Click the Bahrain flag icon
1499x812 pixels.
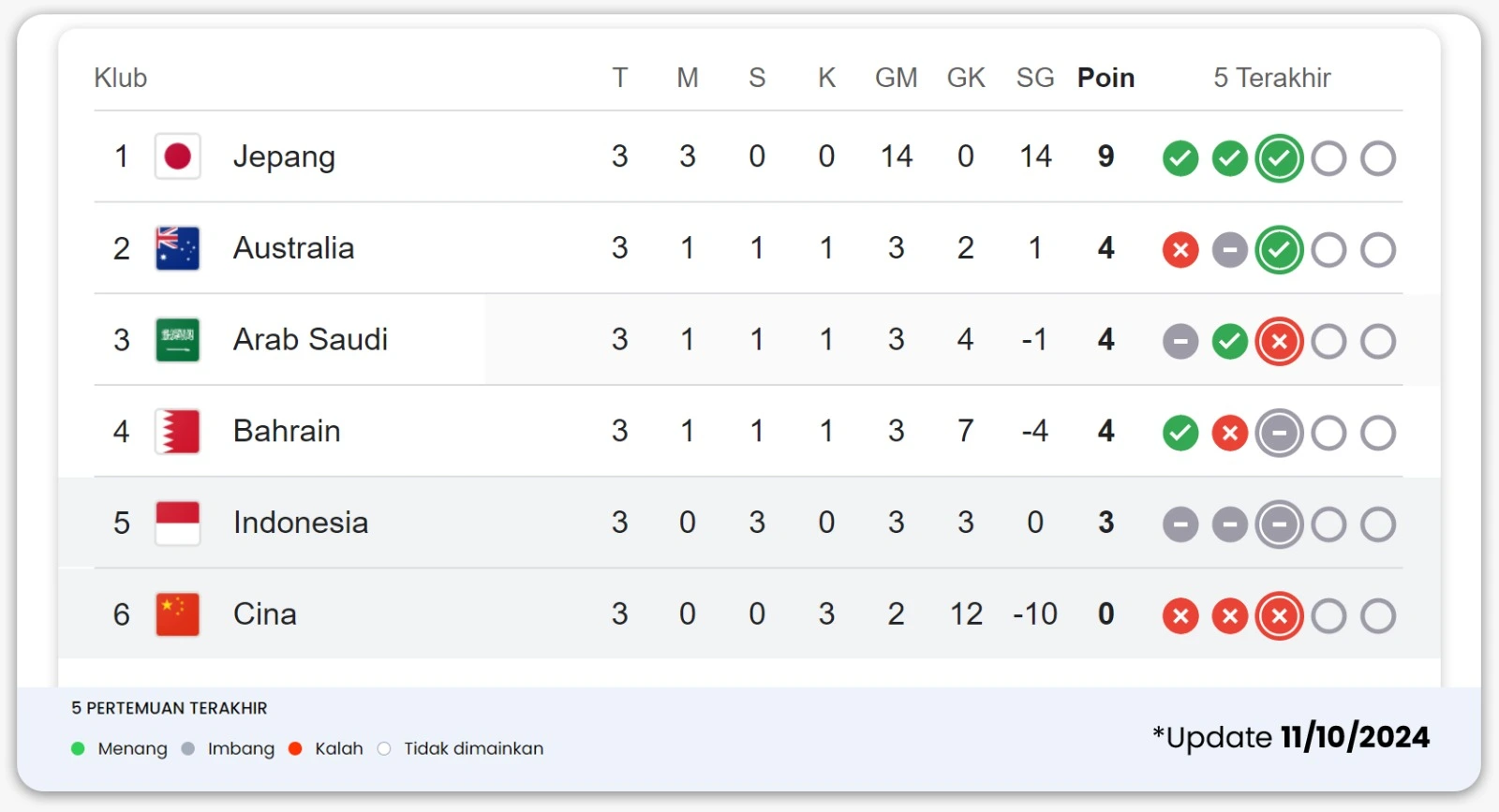(177, 432)
